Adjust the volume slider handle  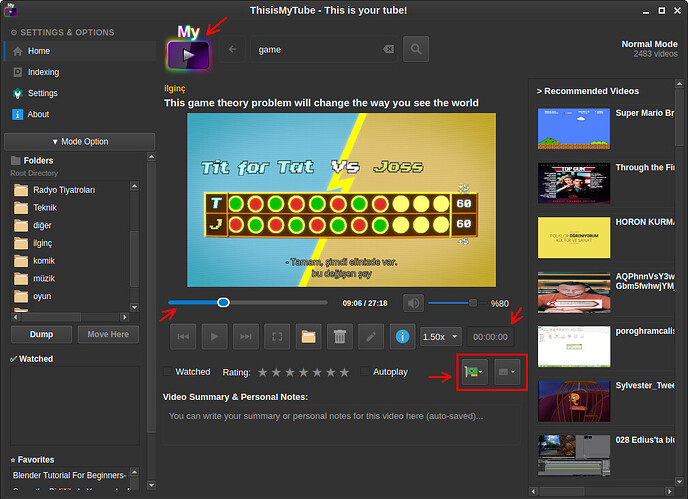(473, 303)
